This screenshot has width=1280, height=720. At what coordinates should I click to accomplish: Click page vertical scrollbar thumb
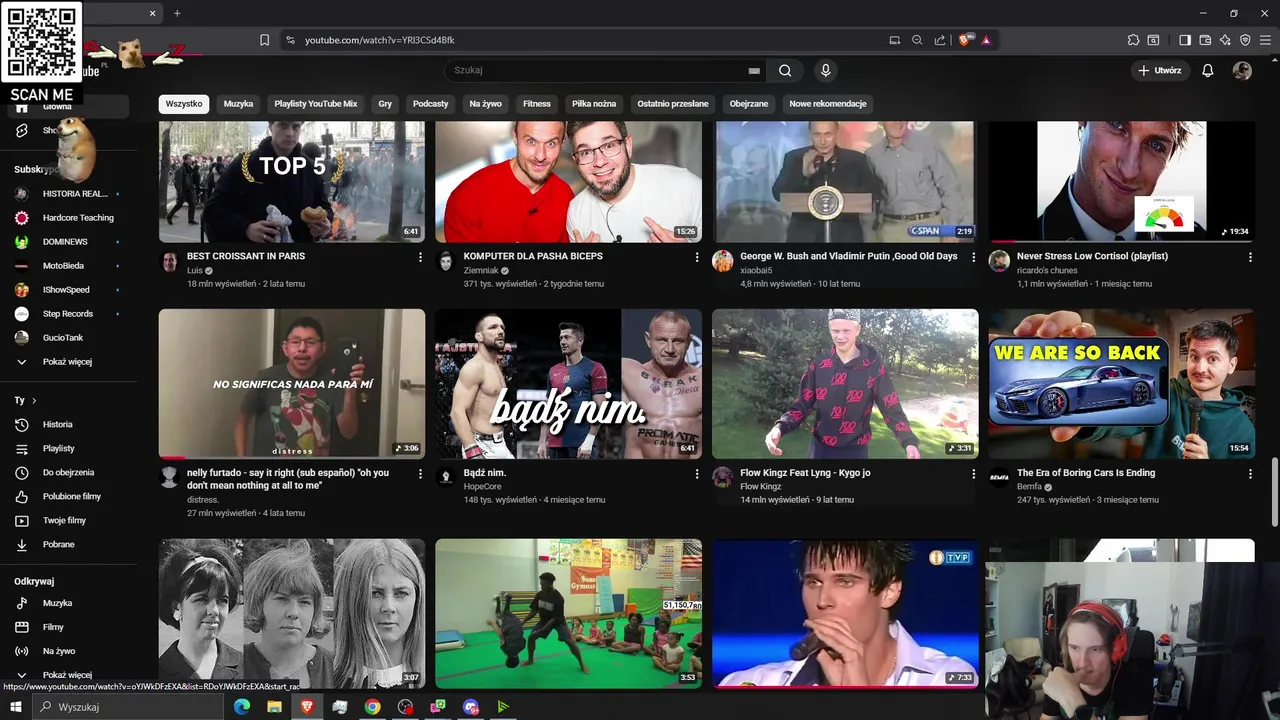[x=1274, y=491]
